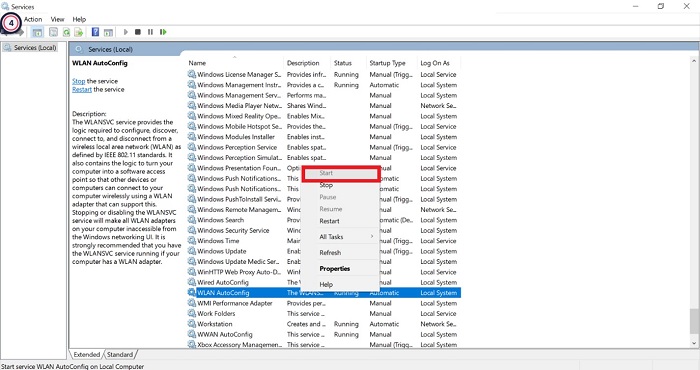This screenshot has width=700, height=370.
Task: Choose Refresh in the context menu
Action: coord(330,253)
